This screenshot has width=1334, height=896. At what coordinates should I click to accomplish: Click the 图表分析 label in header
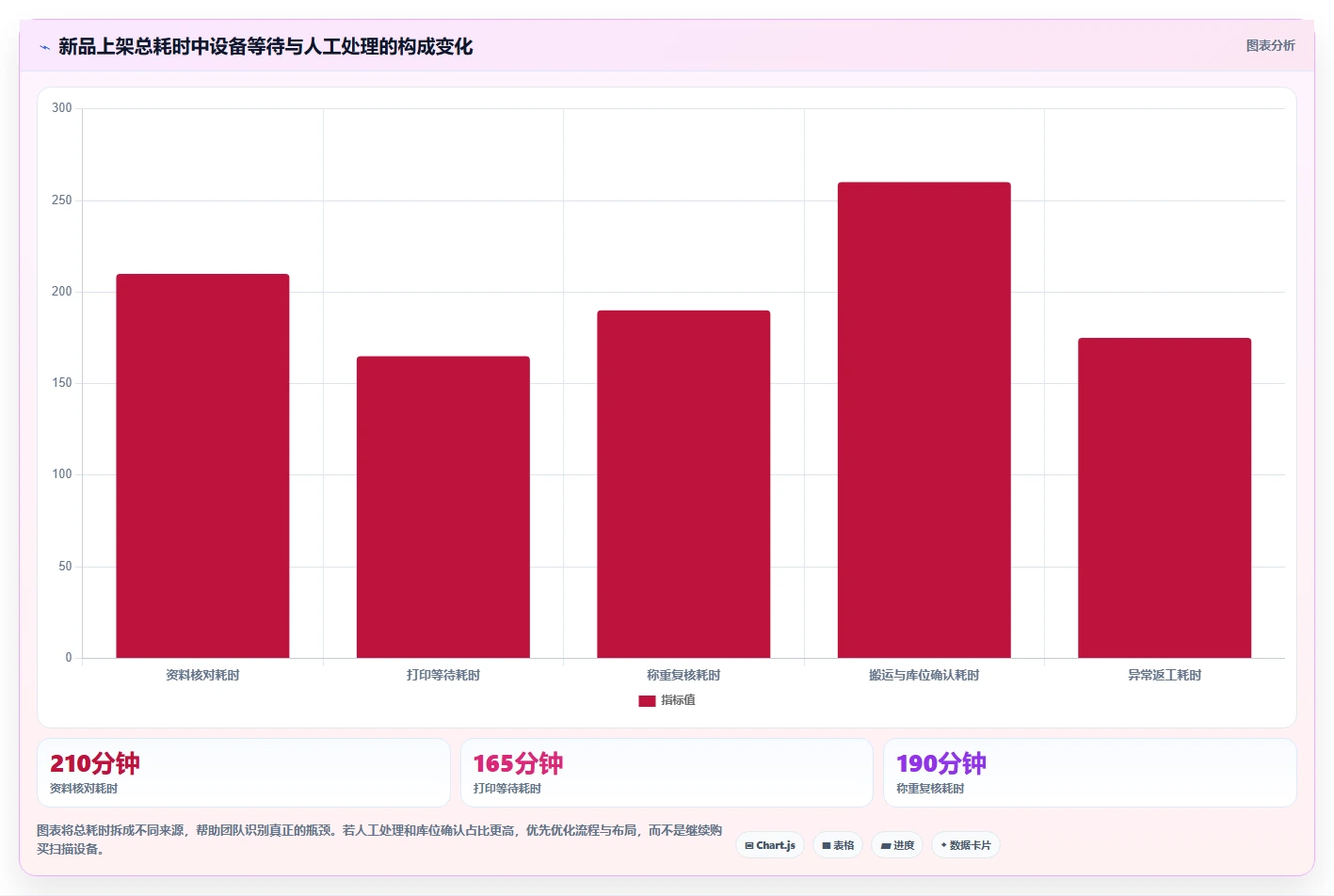tap(1270, 45)
